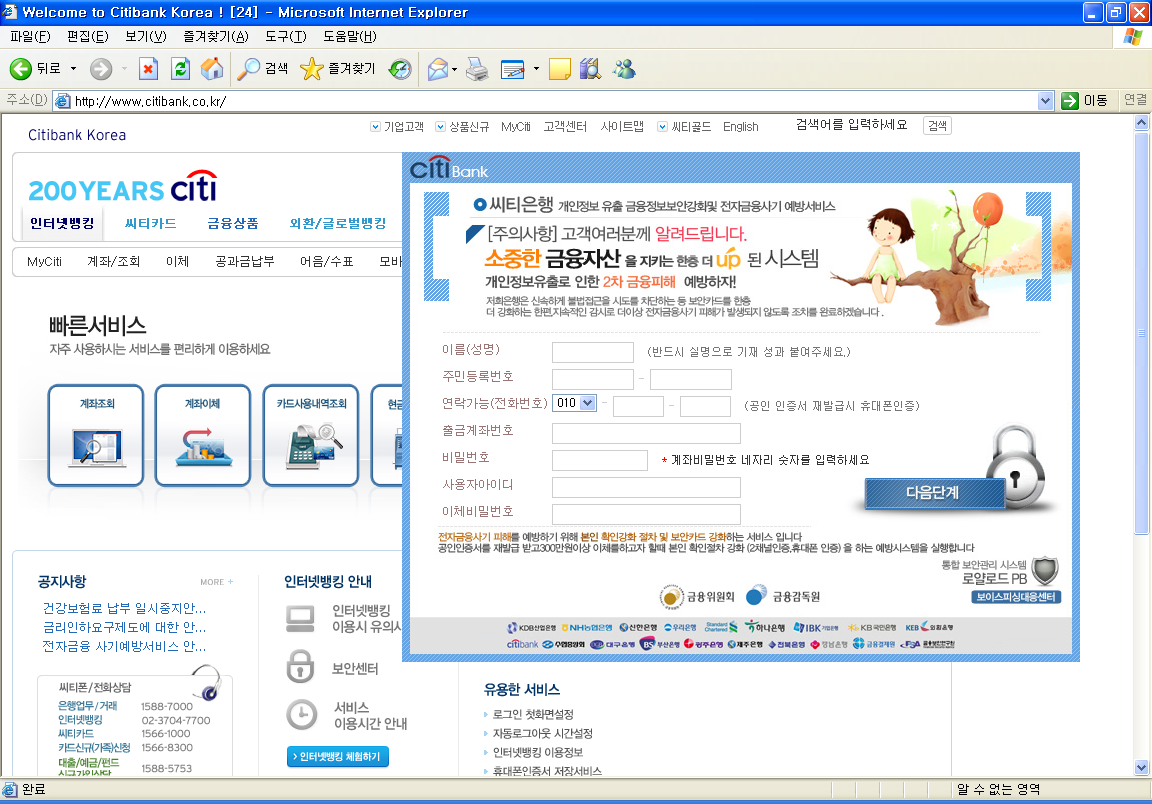Viewport: 1152px width, 804px height.
Task: Open Favorites star icon
Action: coord(312,69)
